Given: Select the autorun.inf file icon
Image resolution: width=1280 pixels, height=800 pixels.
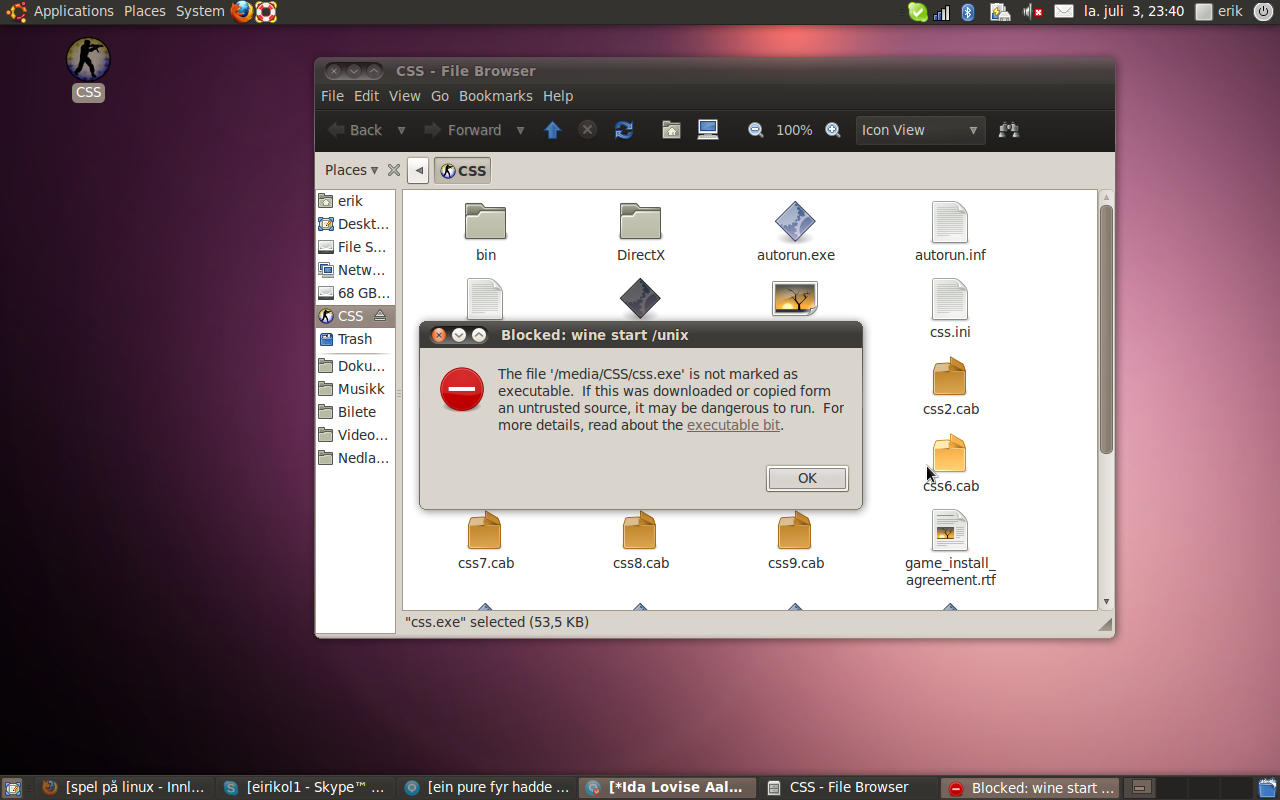Looking at the screenshot, I should tap(950, 222).
